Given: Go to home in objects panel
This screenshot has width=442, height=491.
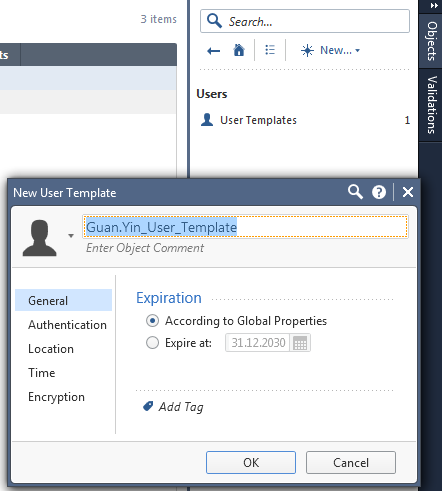Looking at the screenshot, I should click(239, 50).
